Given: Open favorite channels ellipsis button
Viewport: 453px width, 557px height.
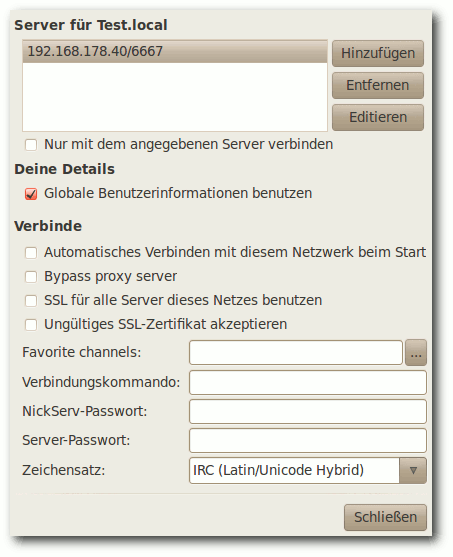Looking at the screenshot, I should (416, 353).
